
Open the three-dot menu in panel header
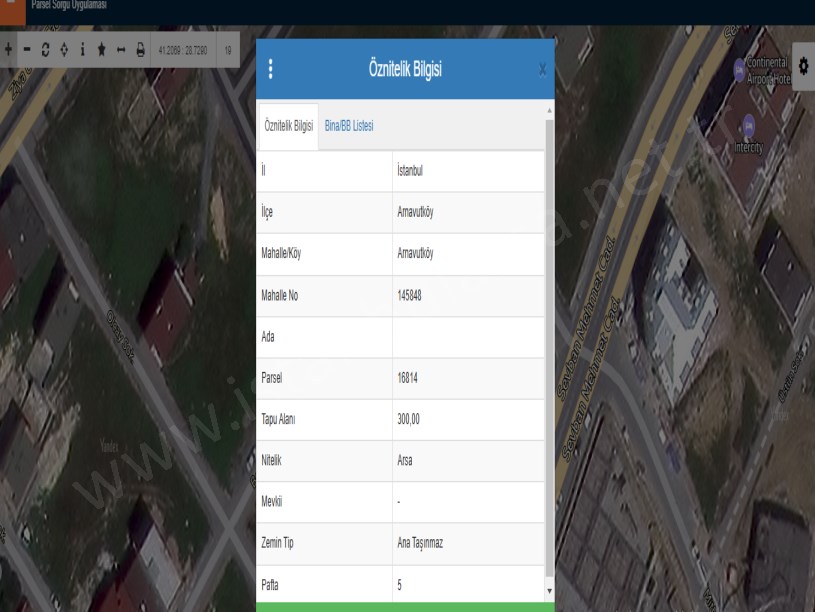[x=270, y=69]
